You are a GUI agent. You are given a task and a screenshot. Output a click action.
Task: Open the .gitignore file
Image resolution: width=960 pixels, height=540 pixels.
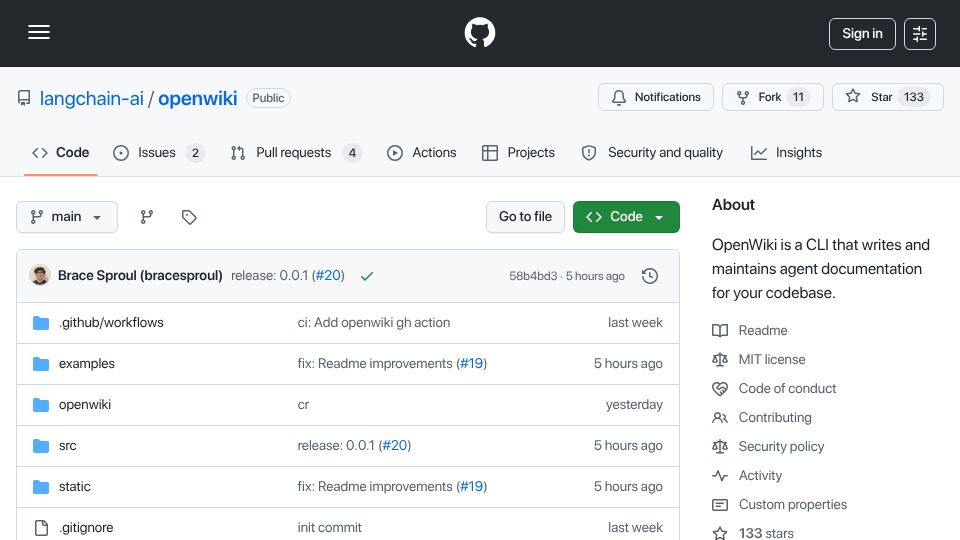86,528
